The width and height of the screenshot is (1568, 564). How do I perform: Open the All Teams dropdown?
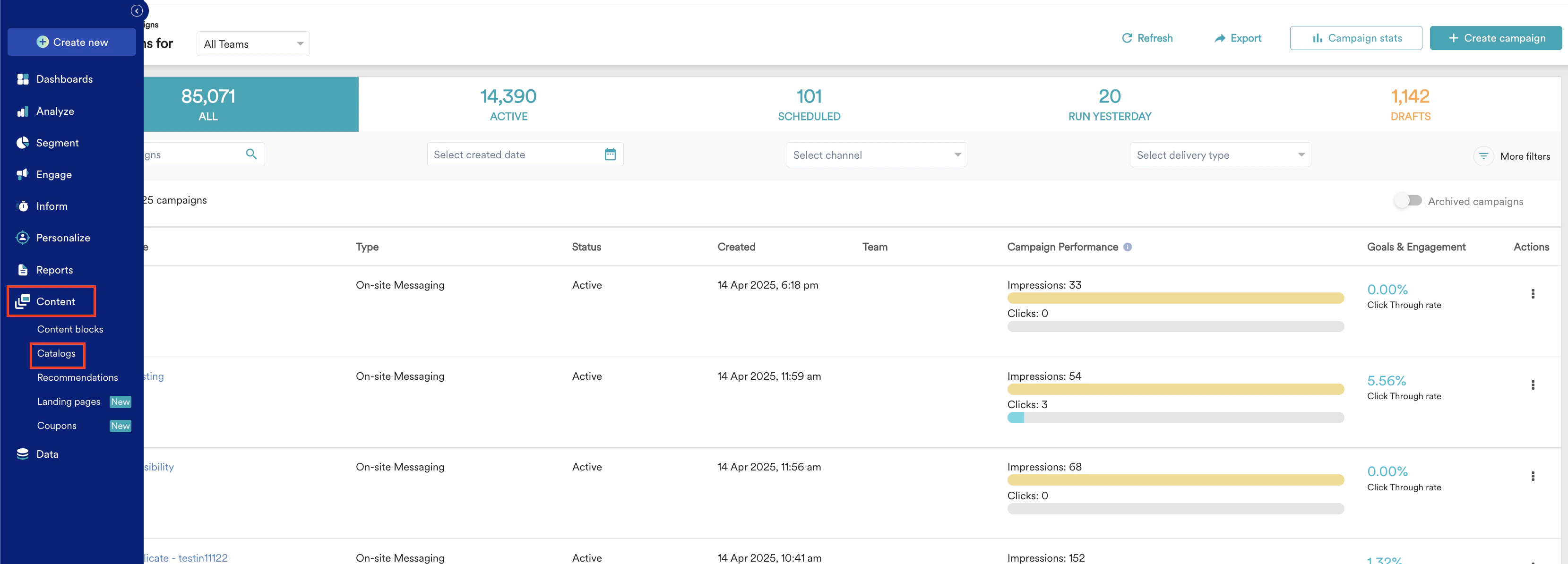point(253,44)
